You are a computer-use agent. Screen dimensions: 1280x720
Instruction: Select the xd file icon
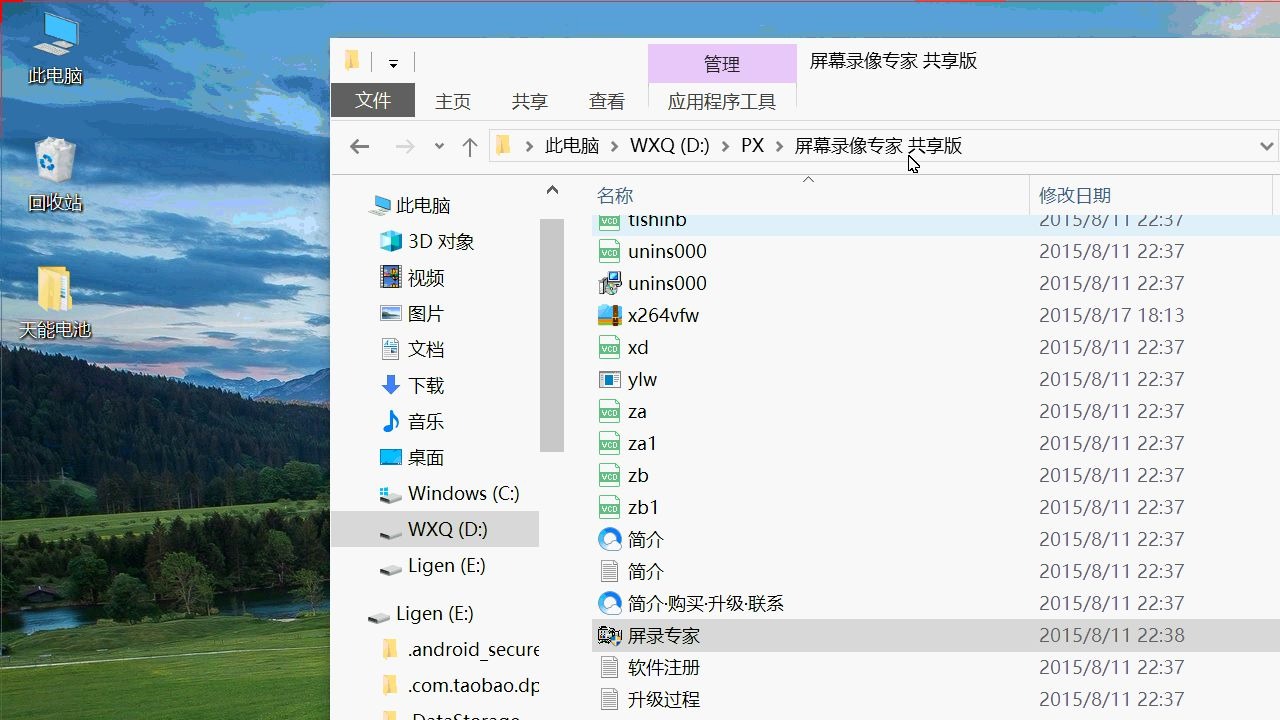click(x=610, y=348)
